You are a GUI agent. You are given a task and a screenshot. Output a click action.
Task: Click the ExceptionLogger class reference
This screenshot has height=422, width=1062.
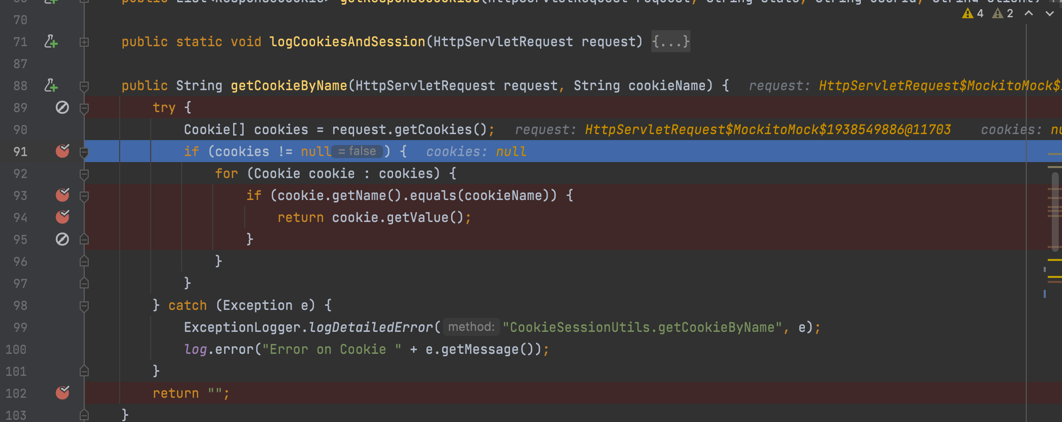point(242,327)
